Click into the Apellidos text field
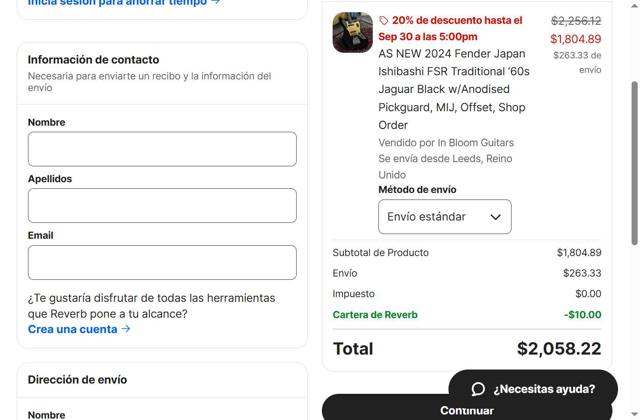 (x=162, y=205)
